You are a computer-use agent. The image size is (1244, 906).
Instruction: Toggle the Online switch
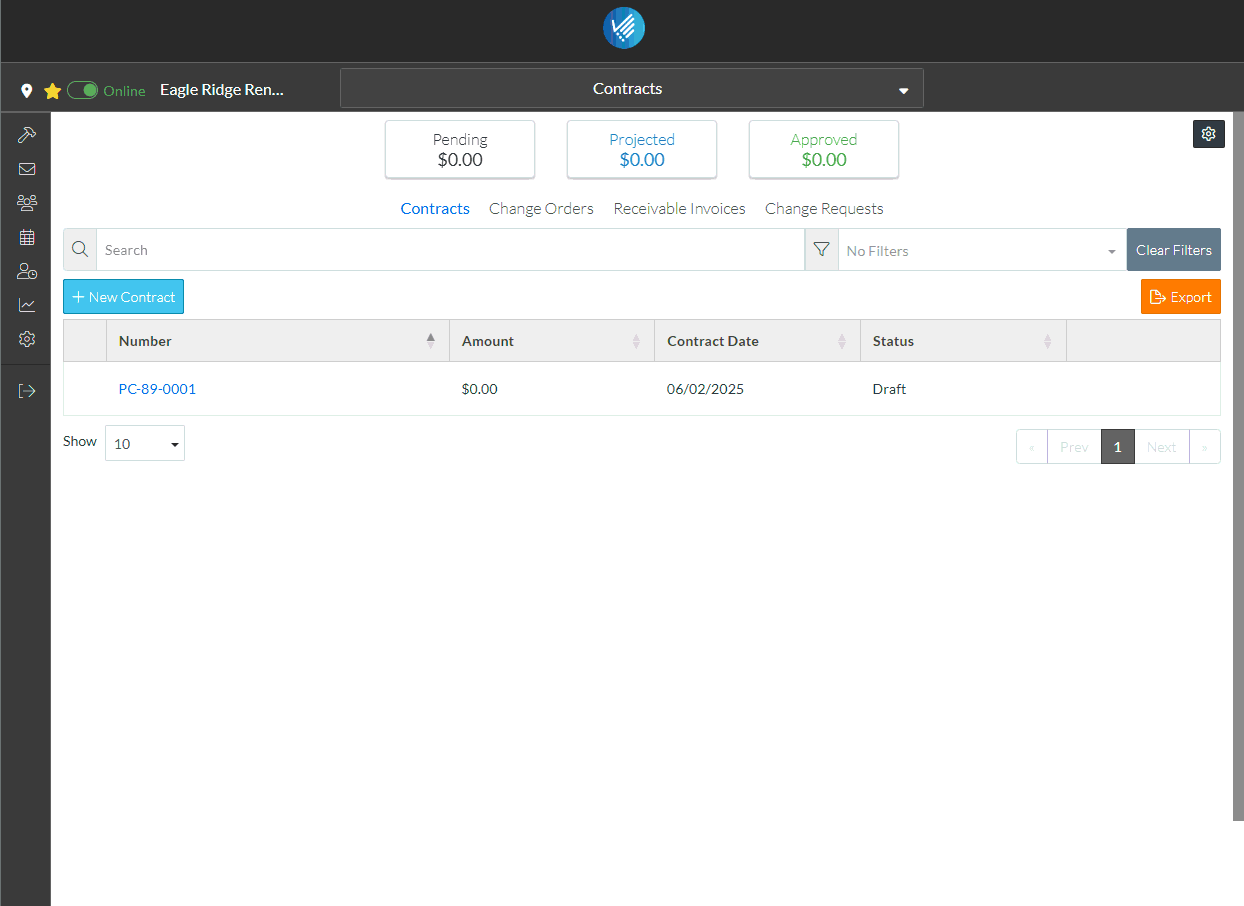83,90
